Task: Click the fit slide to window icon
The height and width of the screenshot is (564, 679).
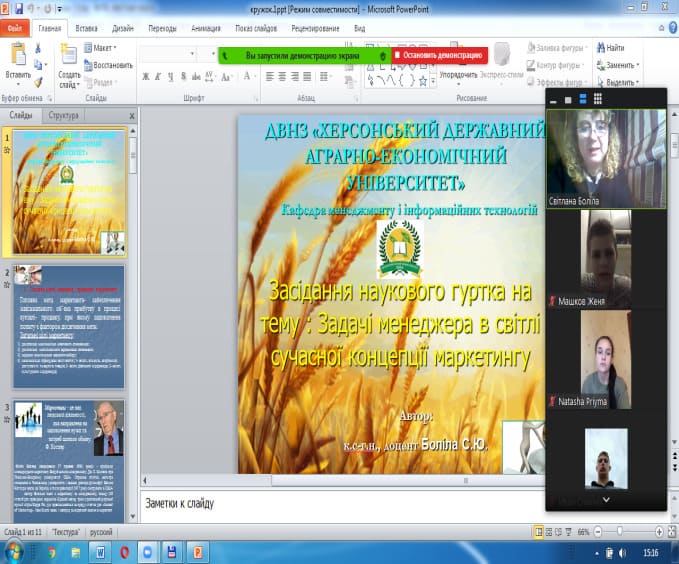Action: 672,532
